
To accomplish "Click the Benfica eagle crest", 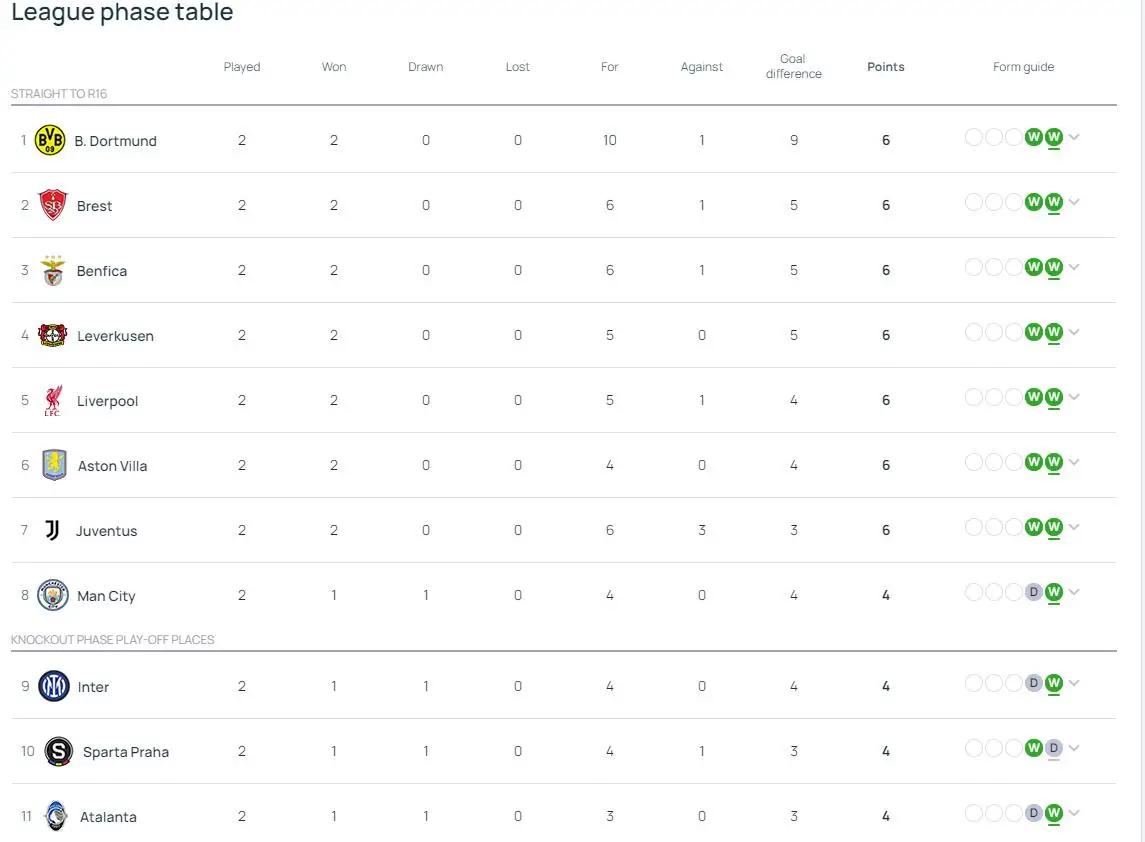I will (x=53, y=270).
